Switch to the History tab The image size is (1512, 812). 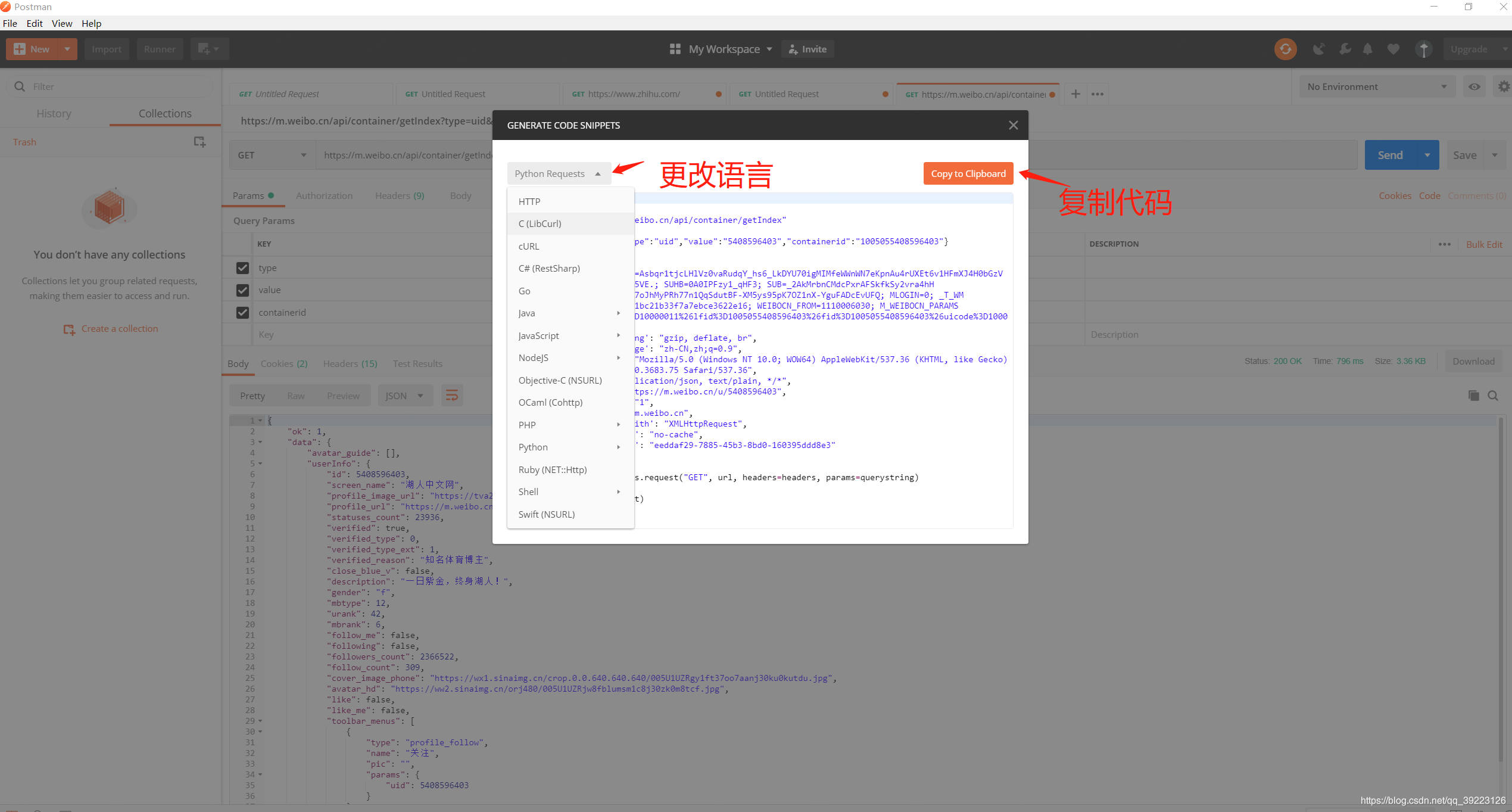(54, 113)
